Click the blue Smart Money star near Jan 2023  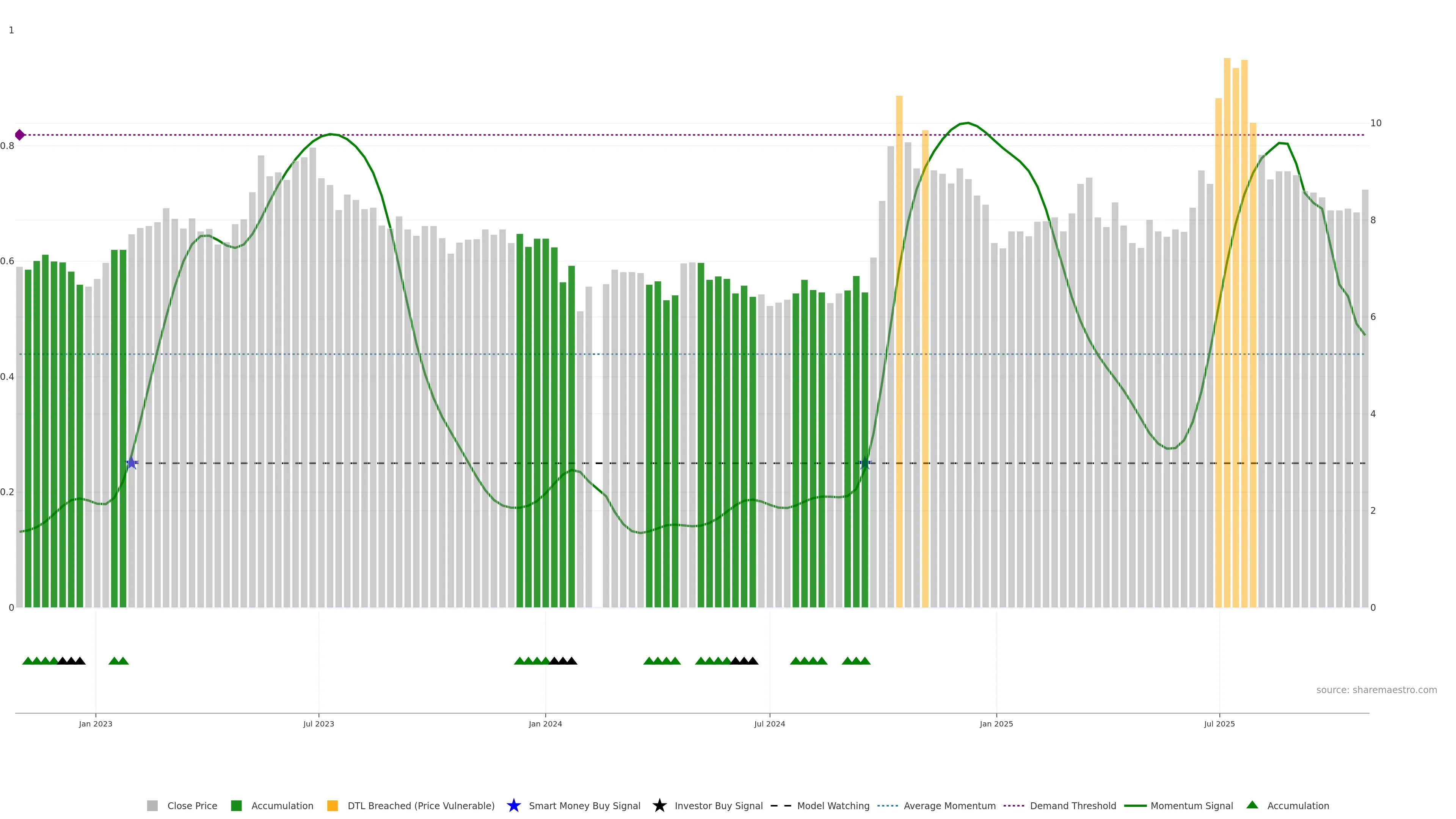coord(132,463)
